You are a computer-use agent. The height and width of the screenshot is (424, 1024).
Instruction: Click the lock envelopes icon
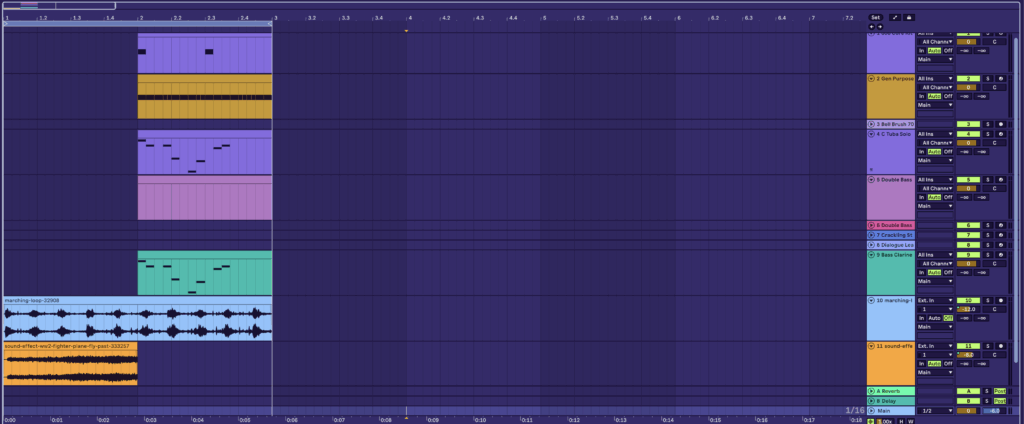[x=909, y=17]
